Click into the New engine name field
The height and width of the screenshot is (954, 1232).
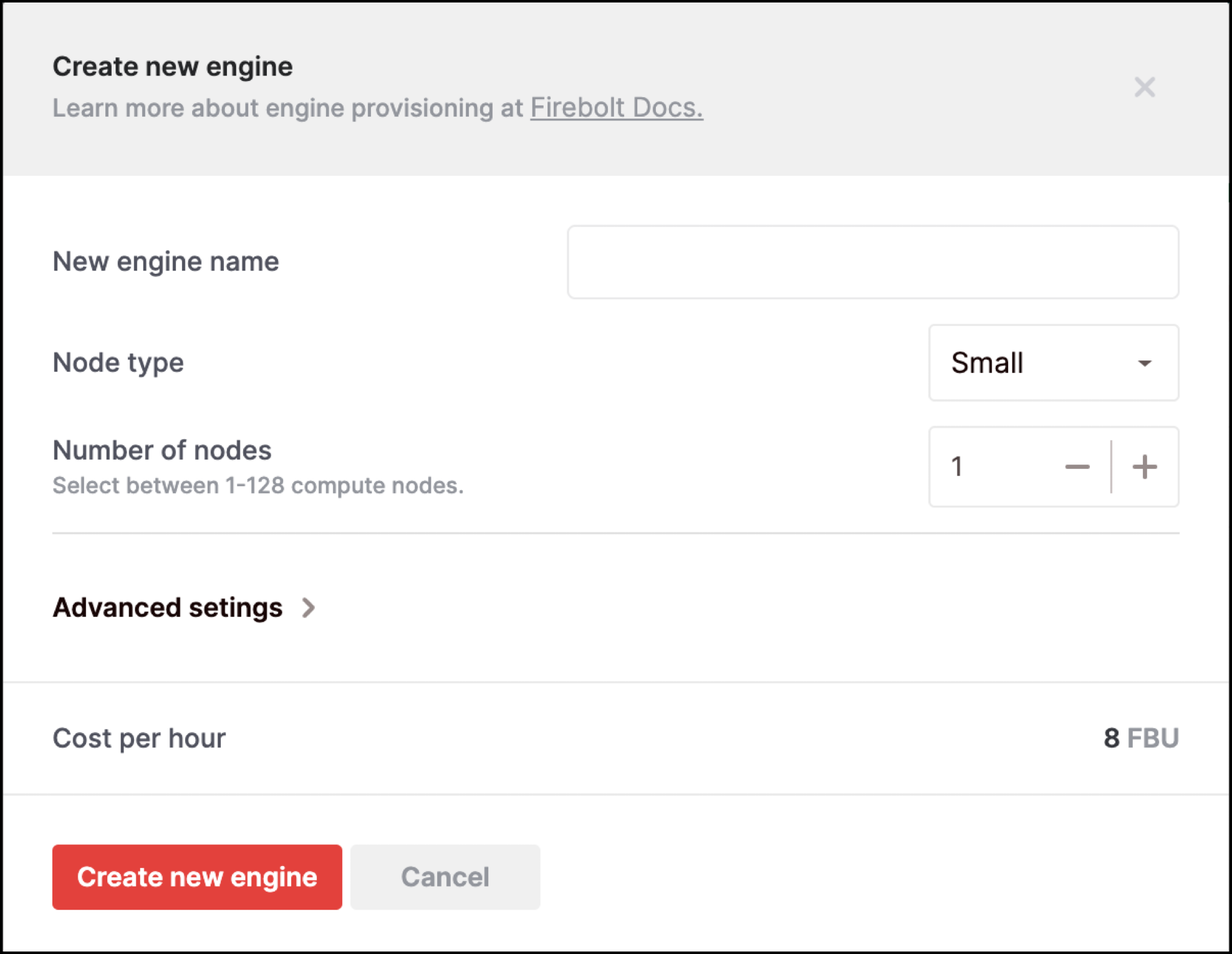(x=872, y=262)
